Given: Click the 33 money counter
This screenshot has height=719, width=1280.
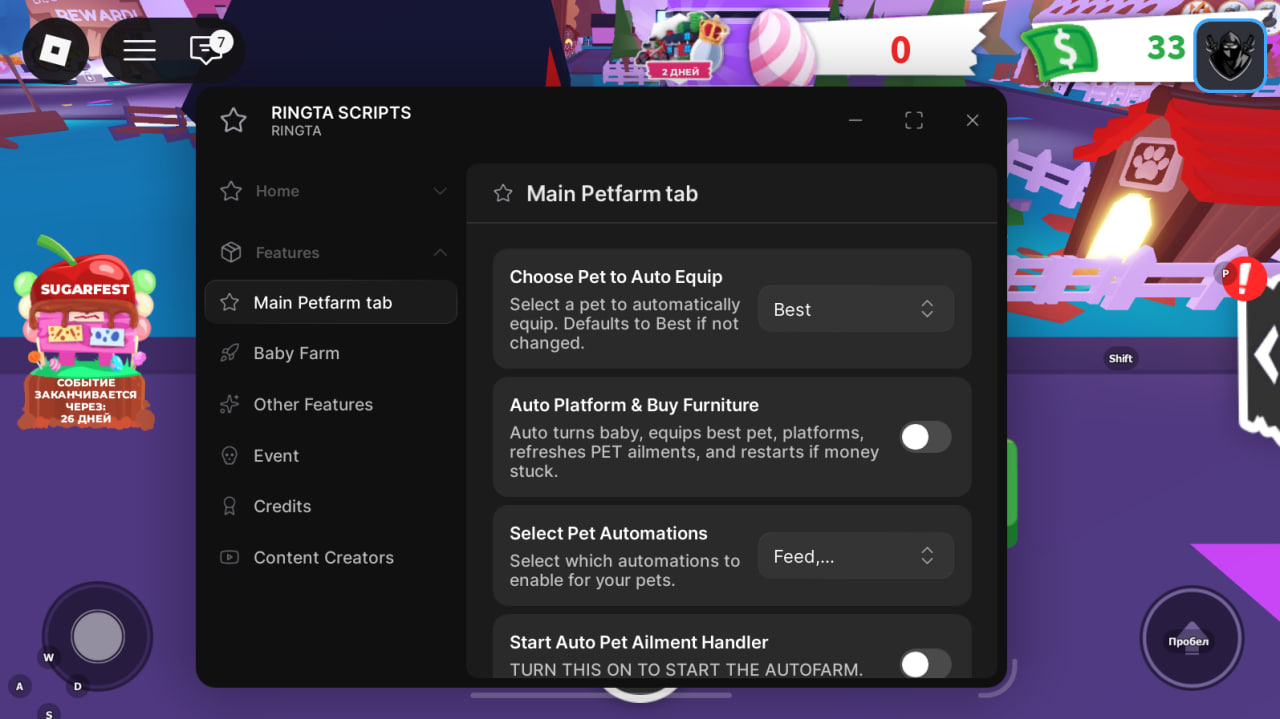Looking at the screenshot, I should click(1166, 47).
